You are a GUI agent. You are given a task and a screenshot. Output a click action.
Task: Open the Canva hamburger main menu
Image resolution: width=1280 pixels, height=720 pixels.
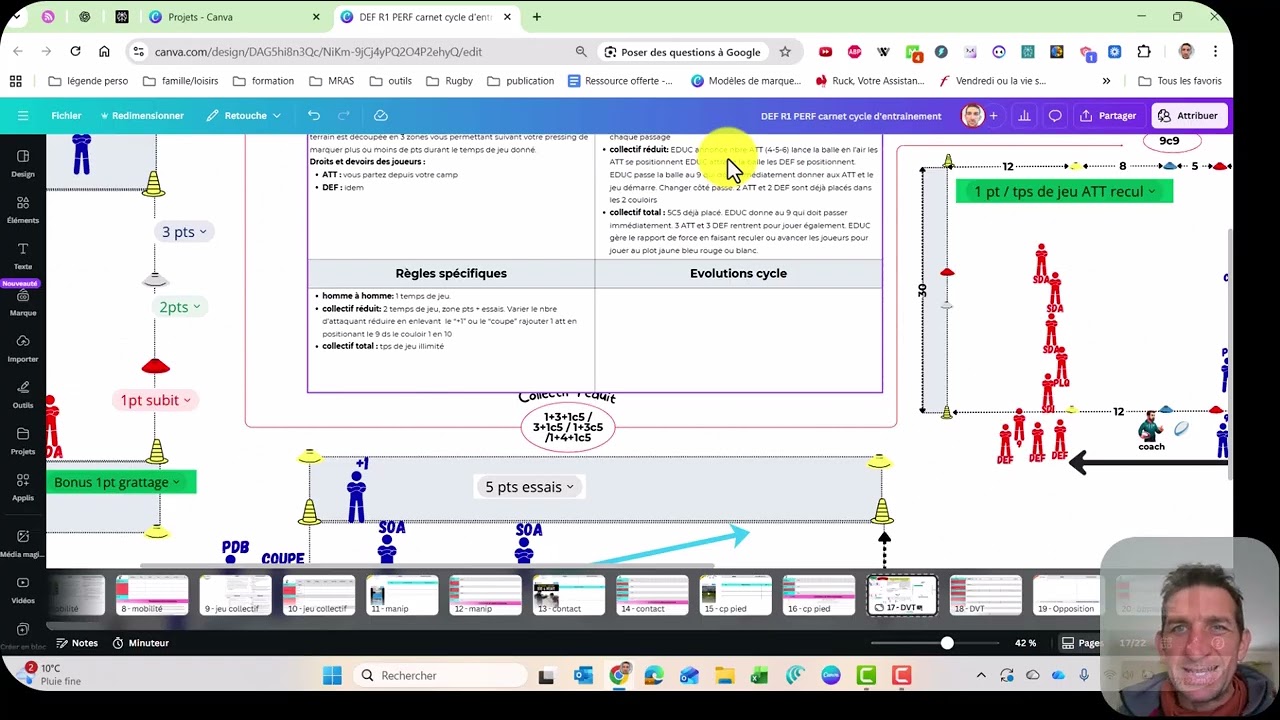(x=23, y=116)
